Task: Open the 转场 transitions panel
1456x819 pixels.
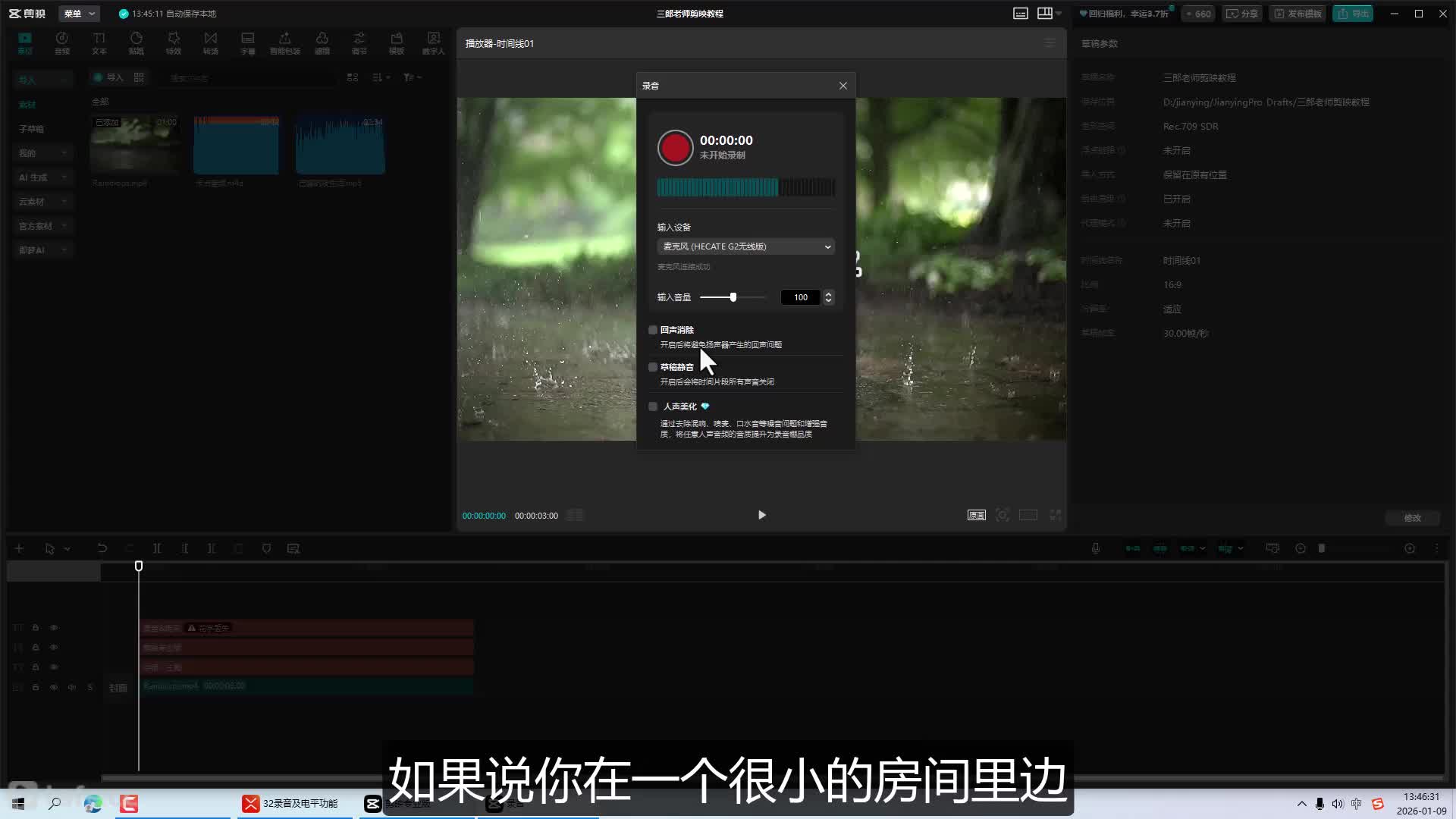Action: [211, 43]
